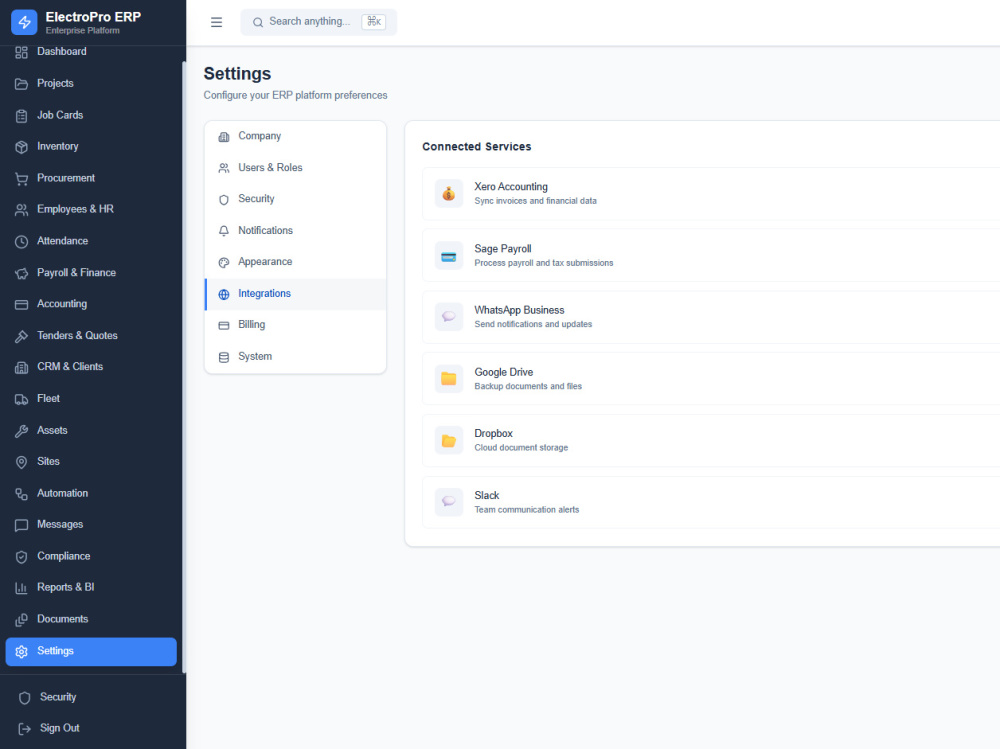Switch to Users & Roles tab

(295, 168)
